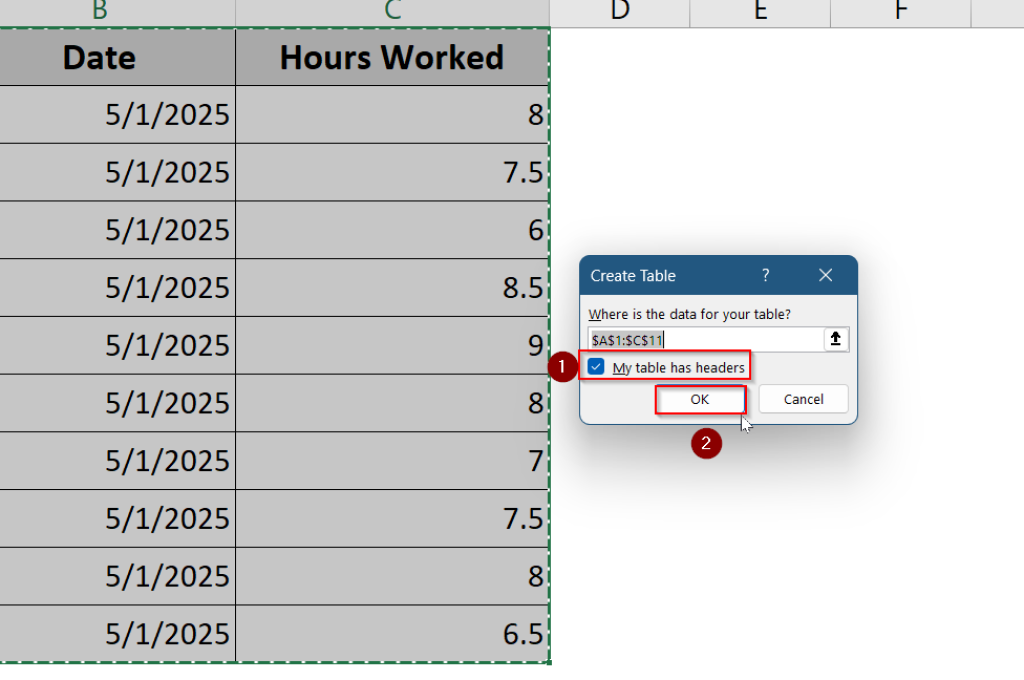Select column header D
This screenshot has width=1024, height=680.
pos(619,13)
